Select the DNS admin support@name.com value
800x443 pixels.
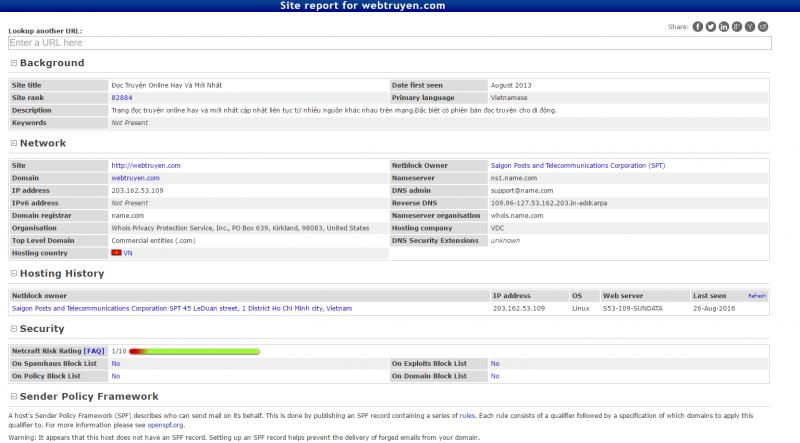pos(521,190)
